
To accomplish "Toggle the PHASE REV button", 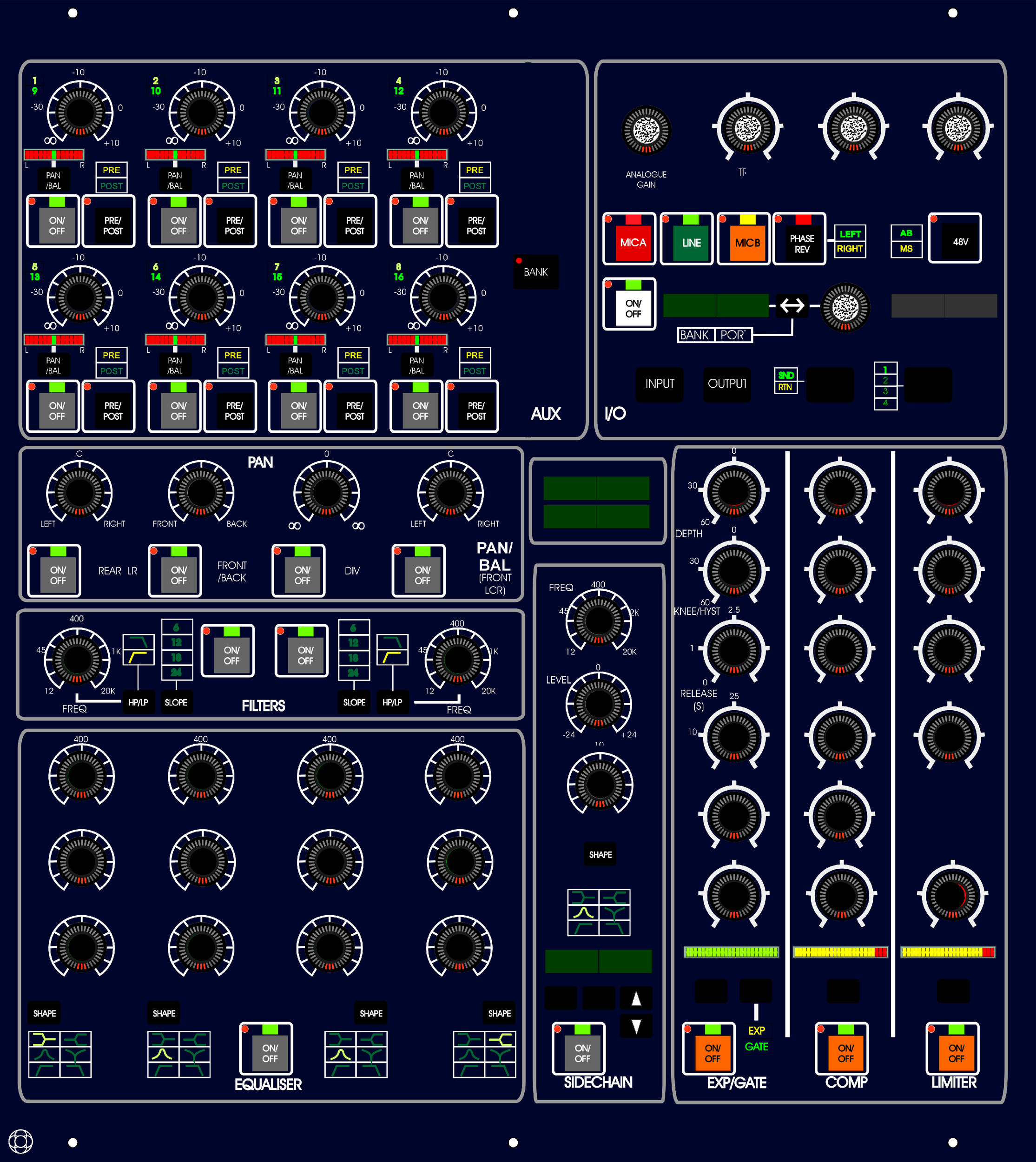I will tap(799, 239).
